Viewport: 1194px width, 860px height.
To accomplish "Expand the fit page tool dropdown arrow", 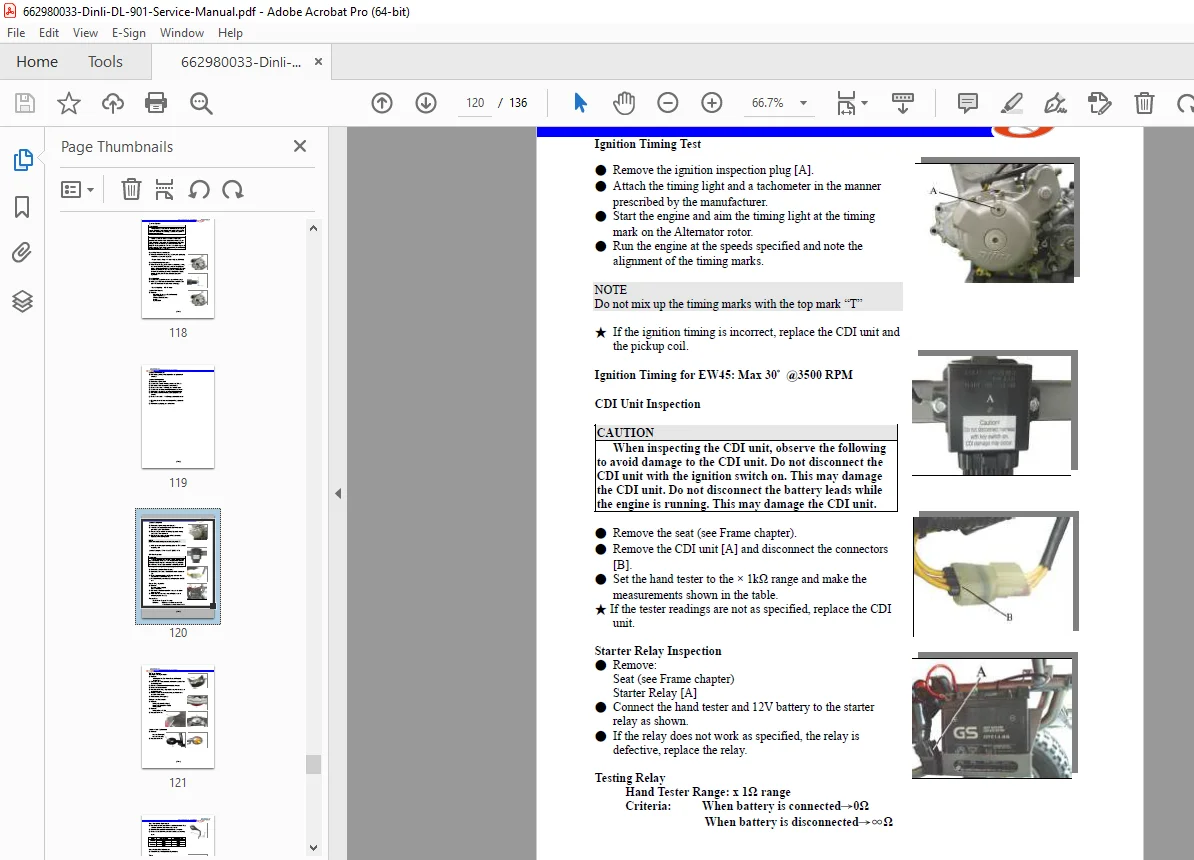I will click(x=864, y=103).
